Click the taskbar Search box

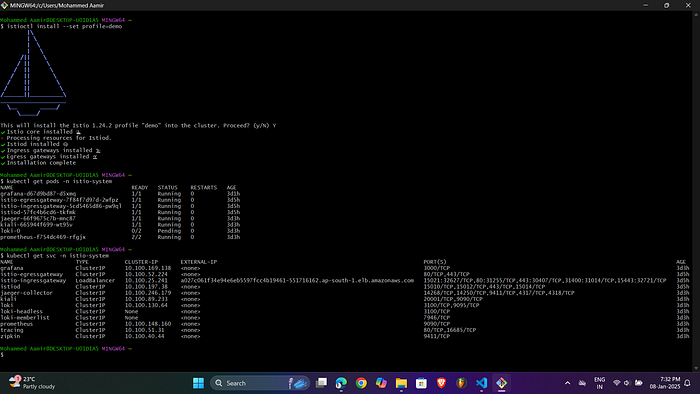click(260, 383)
